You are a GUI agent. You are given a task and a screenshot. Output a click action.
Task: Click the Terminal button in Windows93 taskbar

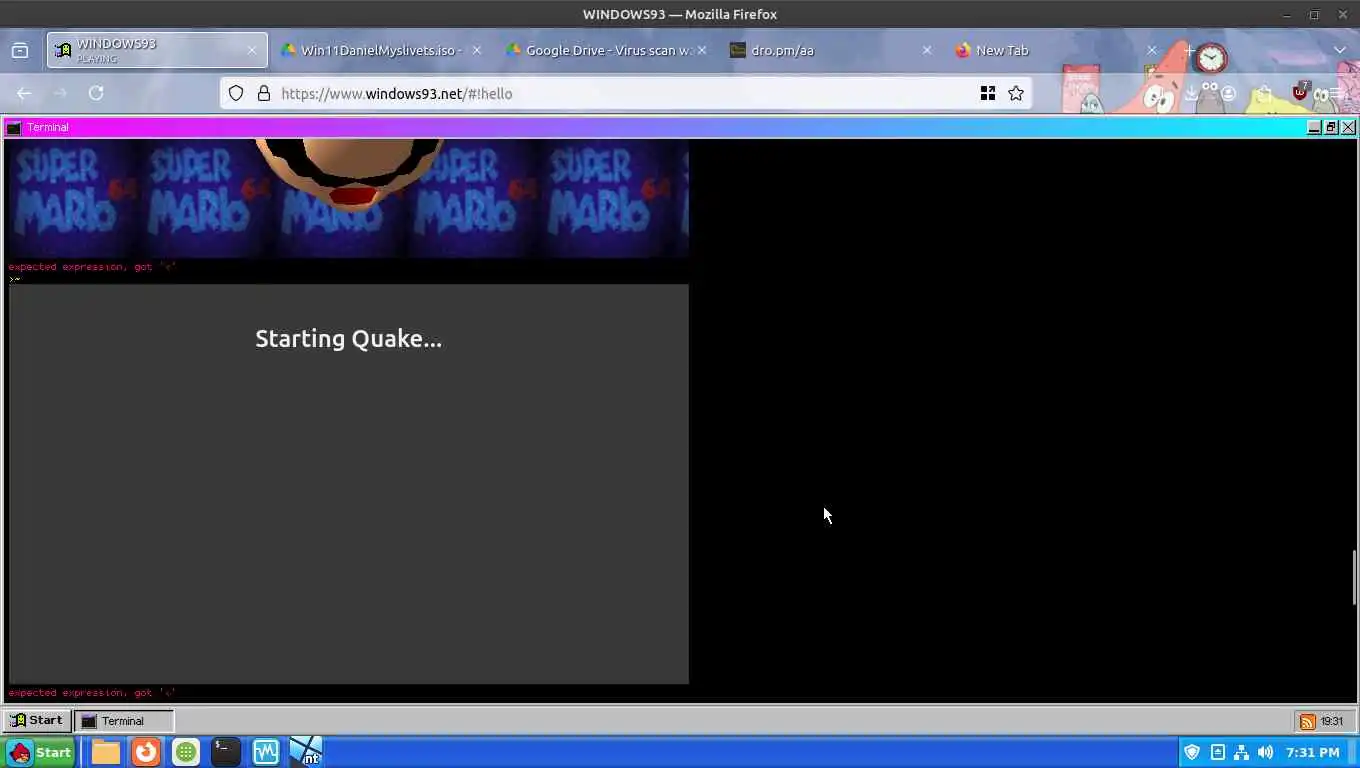125,720
